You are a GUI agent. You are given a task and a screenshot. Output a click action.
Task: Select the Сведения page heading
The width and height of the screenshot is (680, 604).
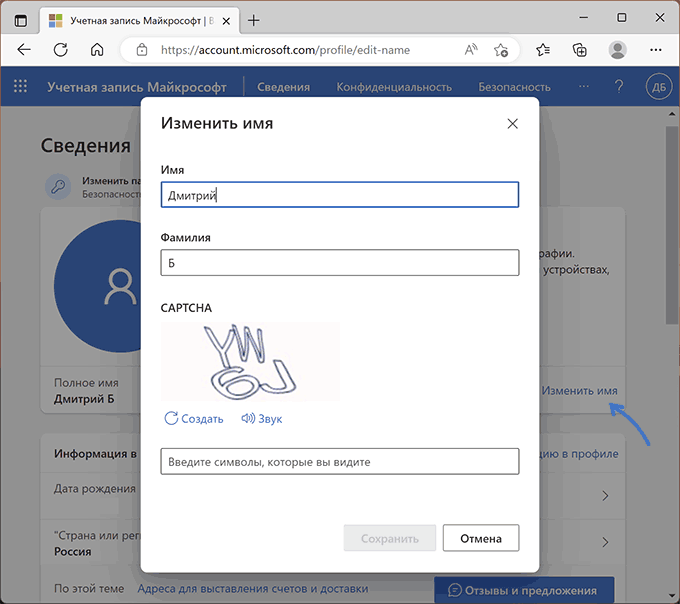point(85,146)
